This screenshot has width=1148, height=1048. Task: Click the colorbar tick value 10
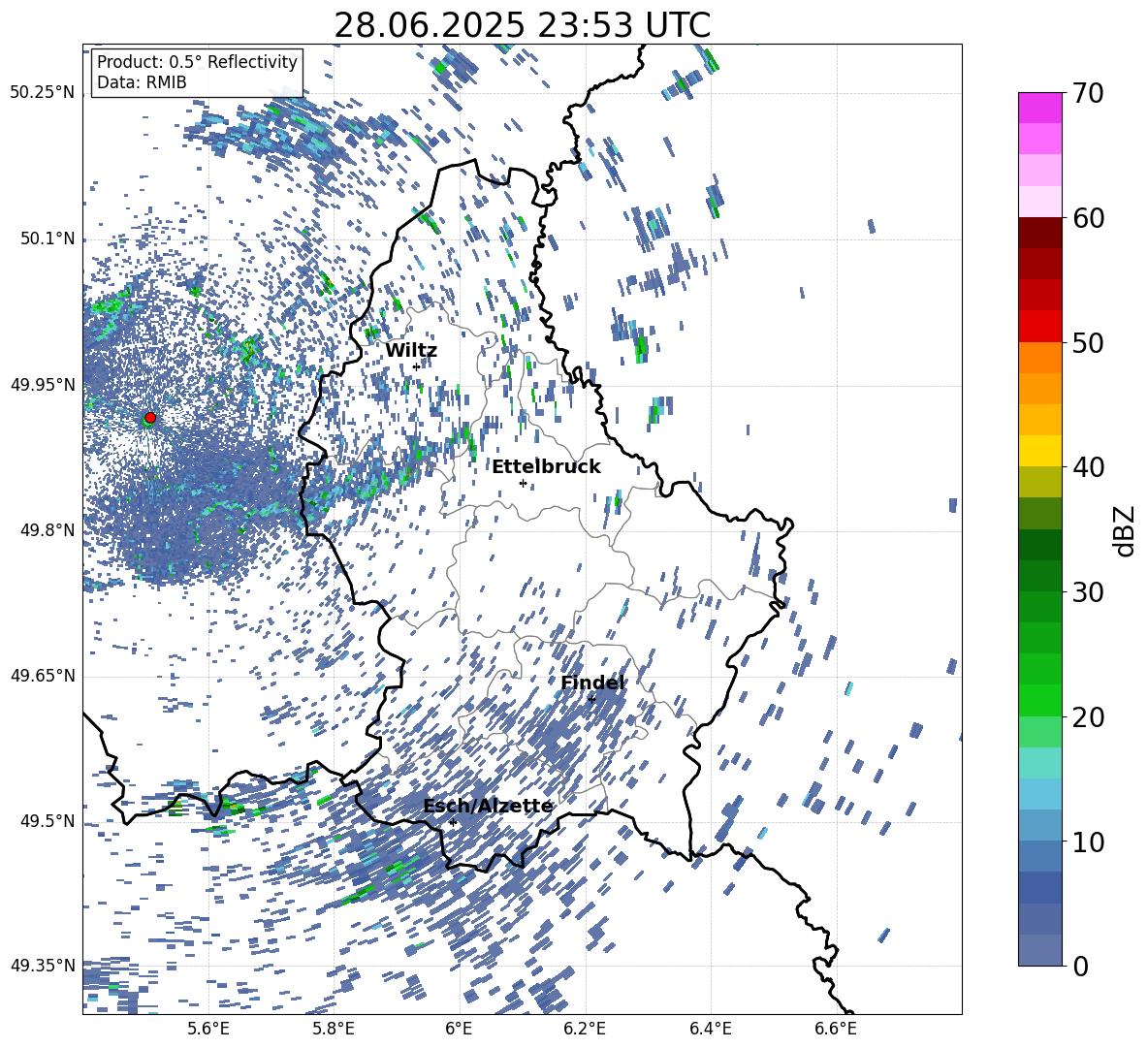click(1088, 842)
